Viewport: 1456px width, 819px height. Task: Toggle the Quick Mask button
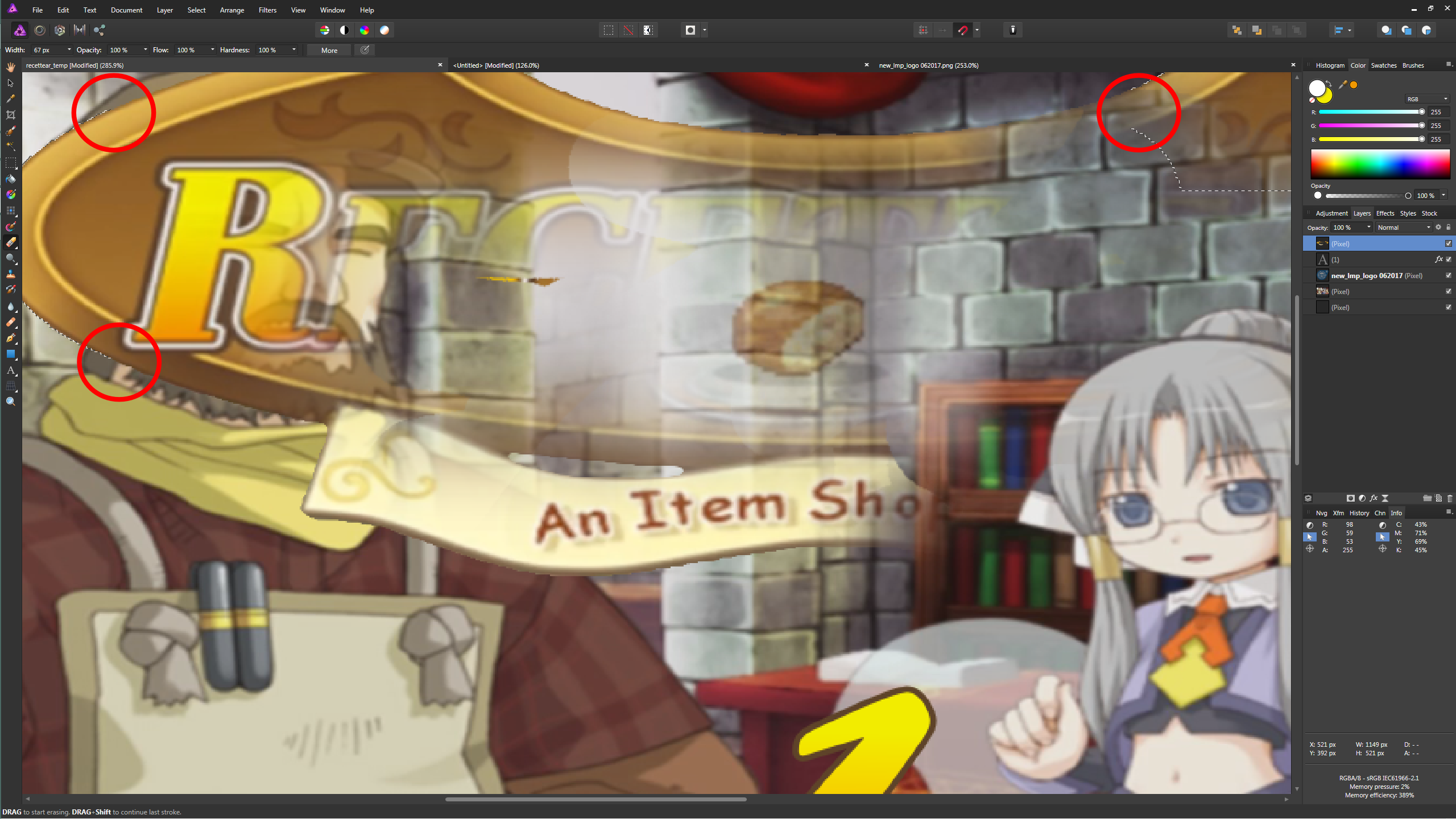click(690, 30)
